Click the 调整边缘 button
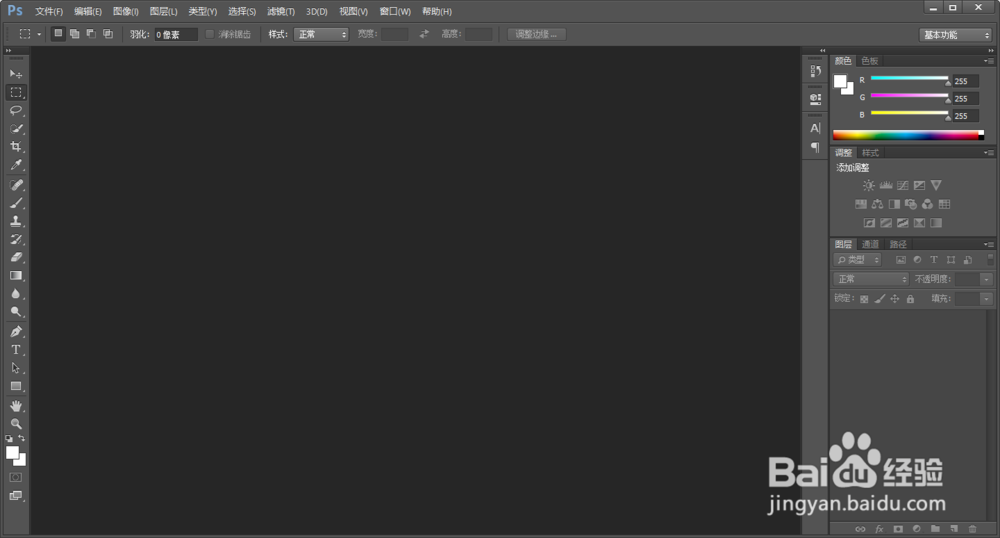The height and width of the screenshot is (538, 1000). click(x=536, y=34)
